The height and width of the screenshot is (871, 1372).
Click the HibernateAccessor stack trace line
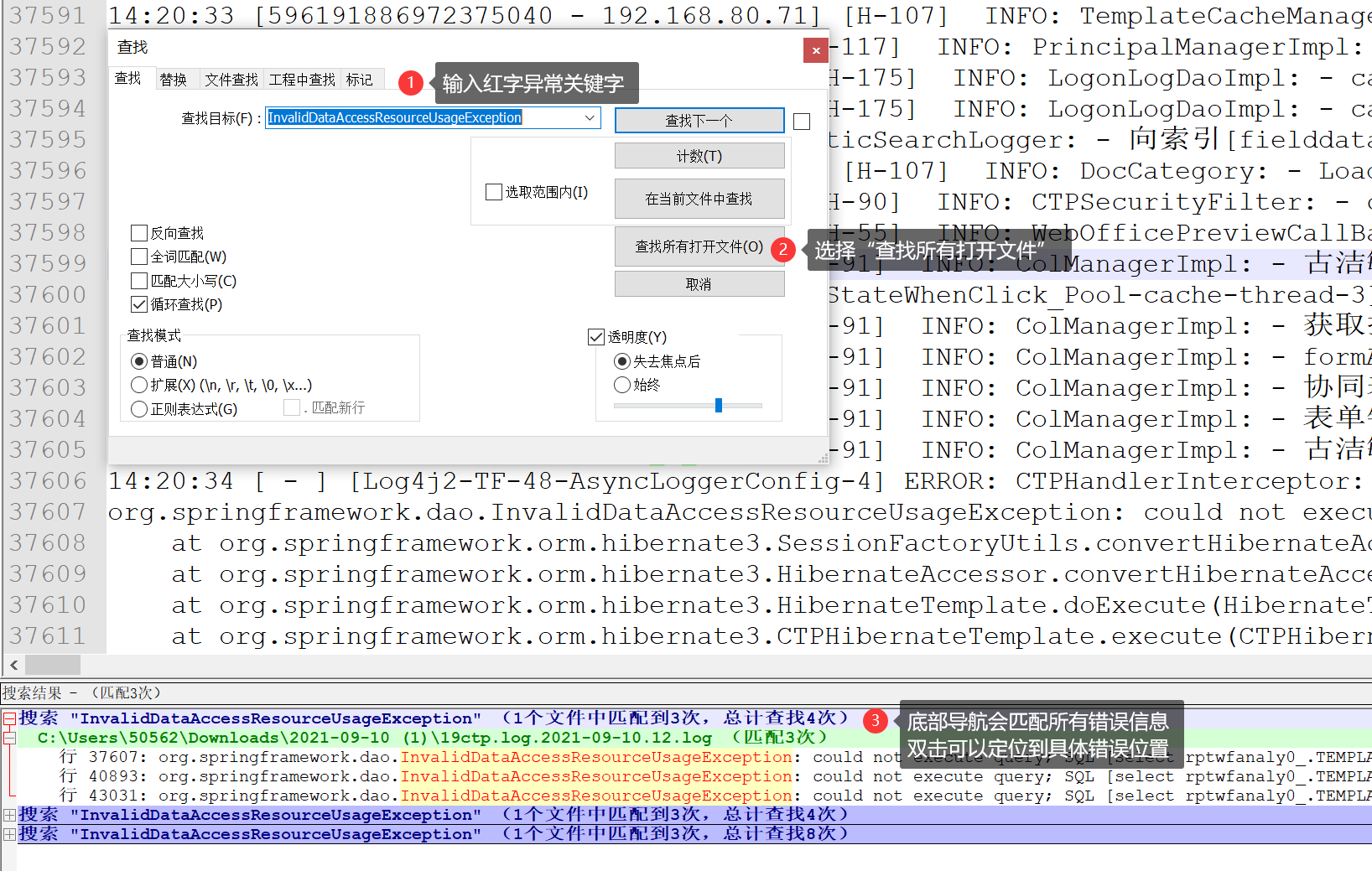[x=772, y=574]
